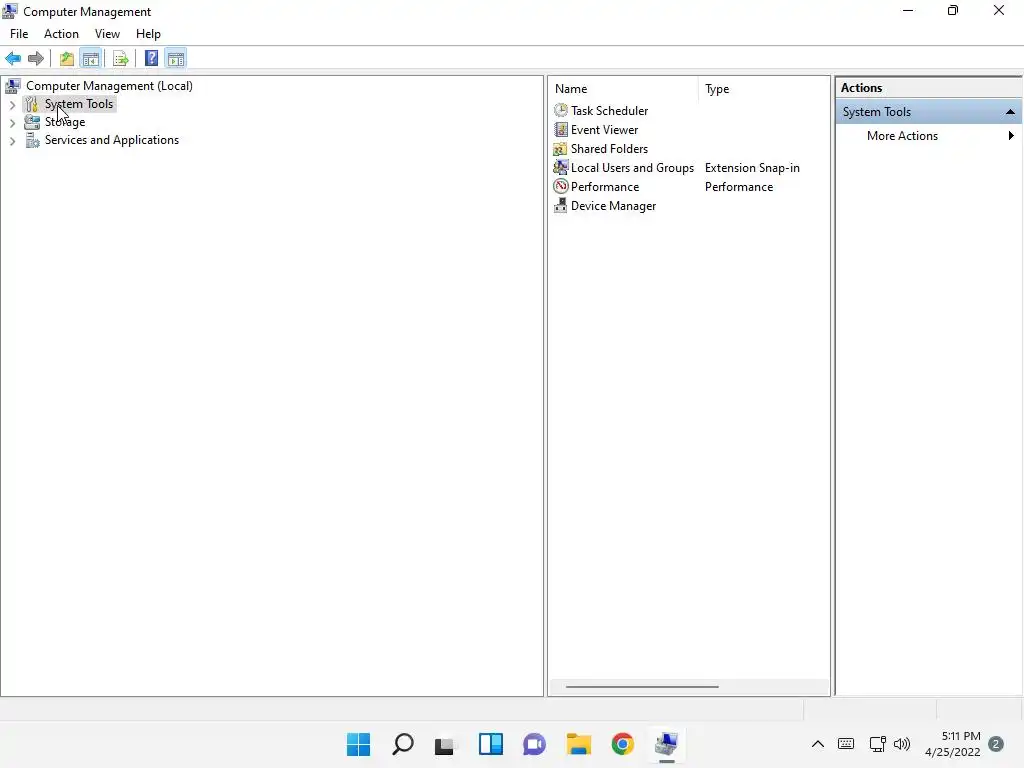Click the Local Users and Groups icon

coord(560,167)
